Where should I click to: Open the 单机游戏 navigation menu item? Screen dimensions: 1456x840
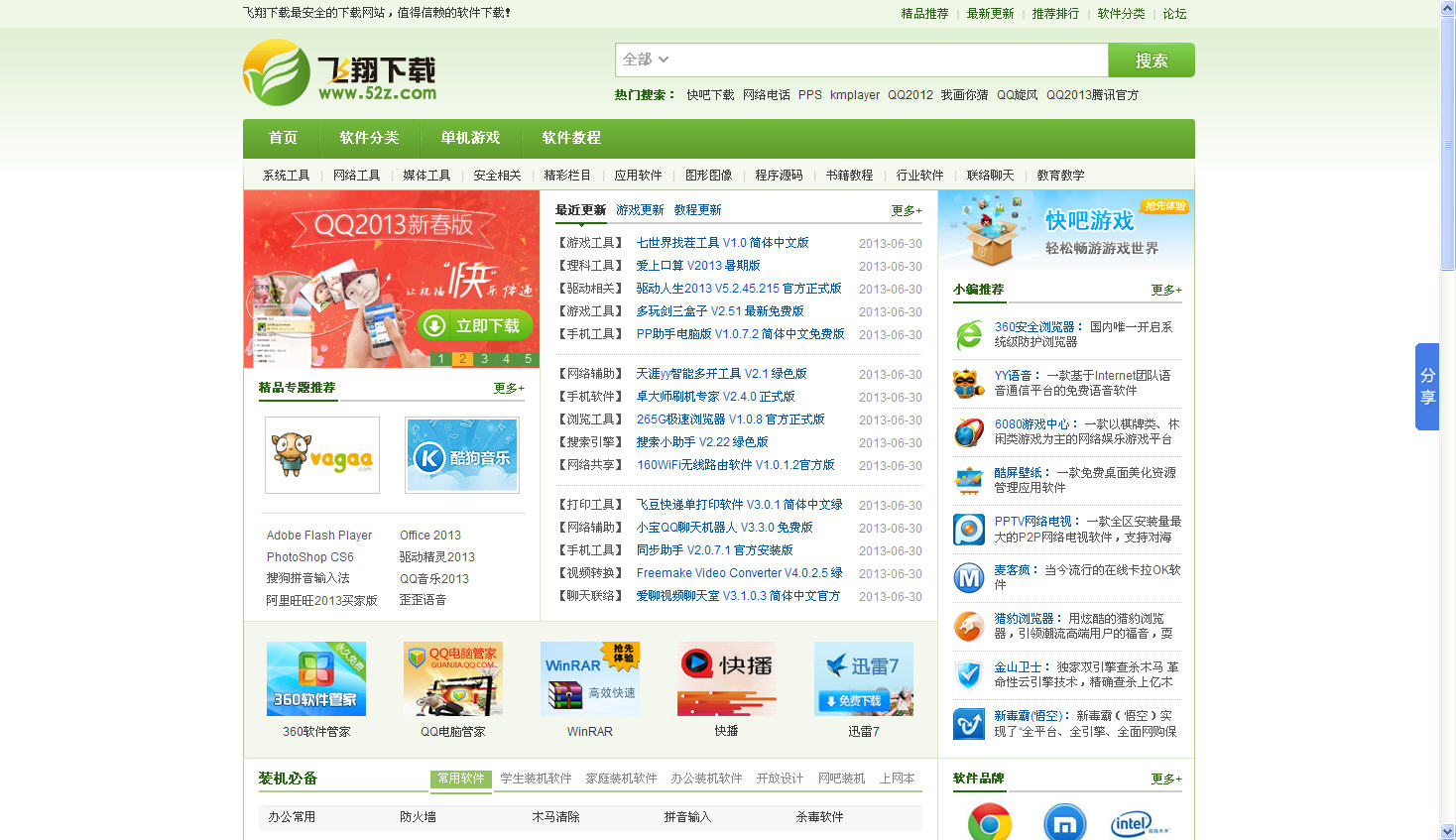pyautogui.click(x=470, y=138)
